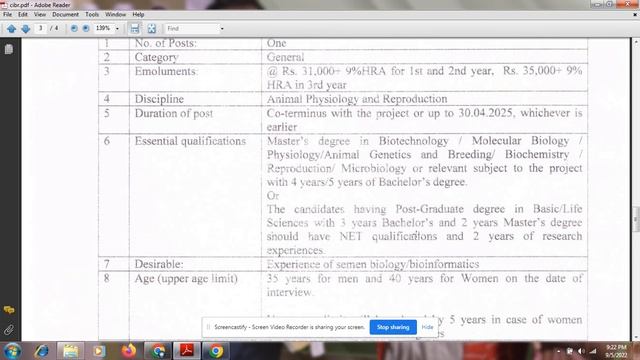
Task: Click the 'No. of Posts:' cell
Action: (x=165, y=43)
